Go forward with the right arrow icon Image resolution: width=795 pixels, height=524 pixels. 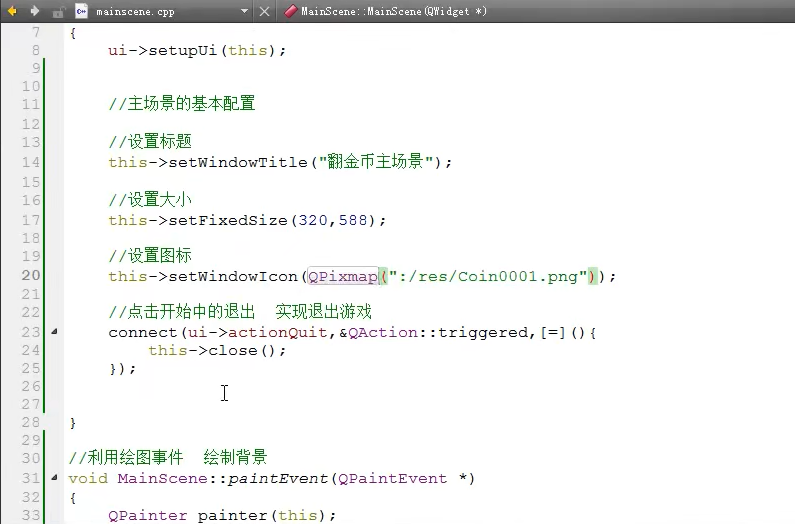pyautogui.click(x=34, y=11)
